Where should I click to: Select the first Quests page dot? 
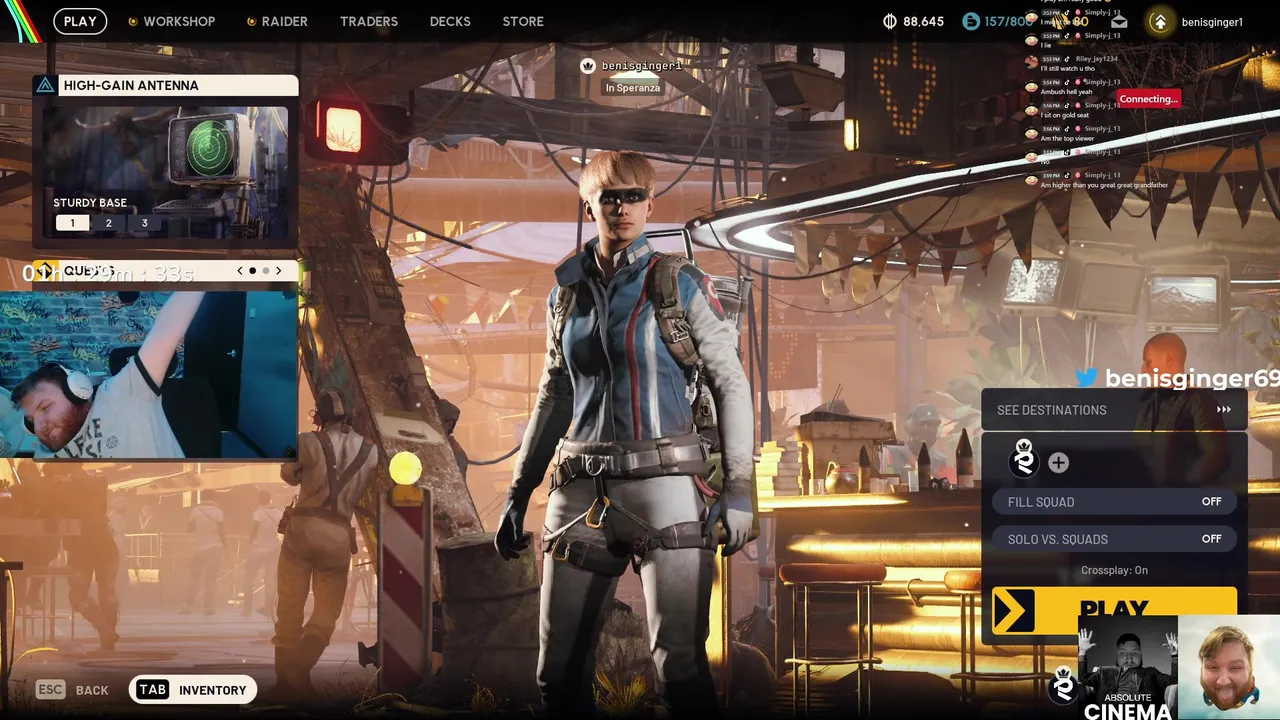(x=252, y=271)
